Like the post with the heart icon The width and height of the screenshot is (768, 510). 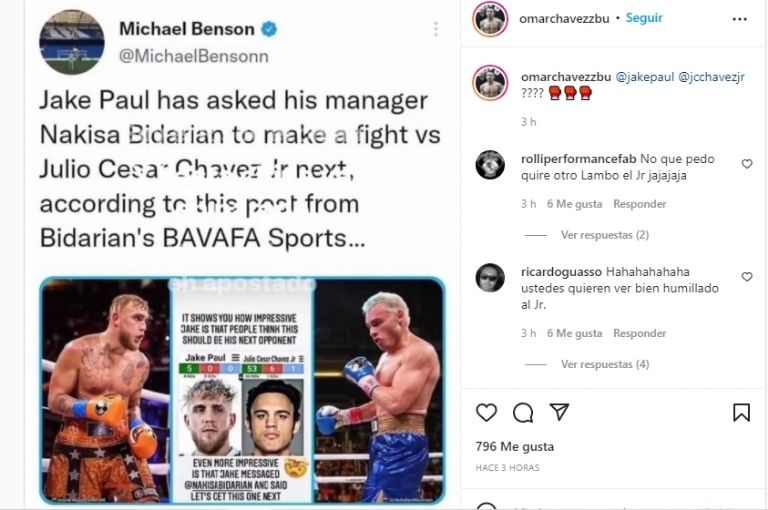486,413
